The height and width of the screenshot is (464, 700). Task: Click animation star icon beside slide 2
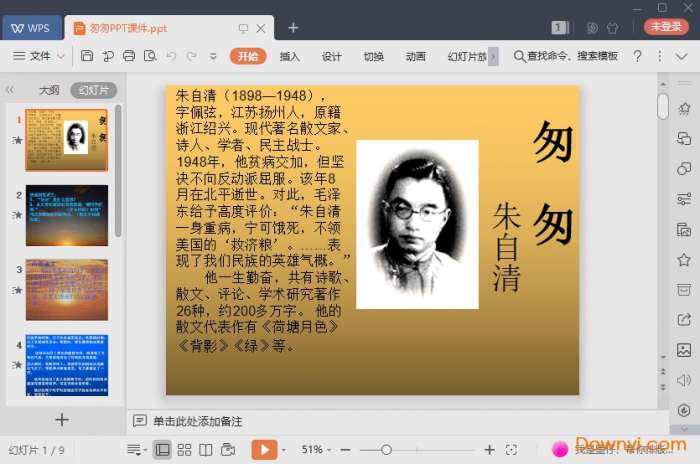click(x=17, y=215)
